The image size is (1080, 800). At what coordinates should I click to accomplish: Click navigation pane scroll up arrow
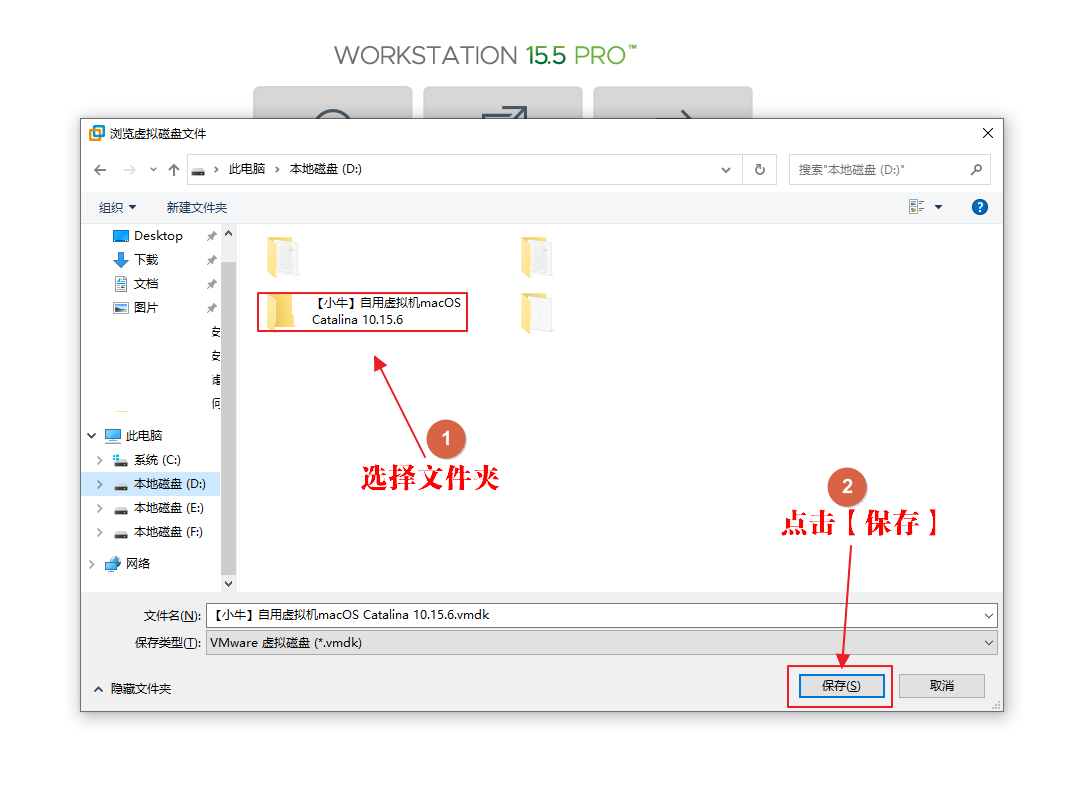[x=229, y=234]
